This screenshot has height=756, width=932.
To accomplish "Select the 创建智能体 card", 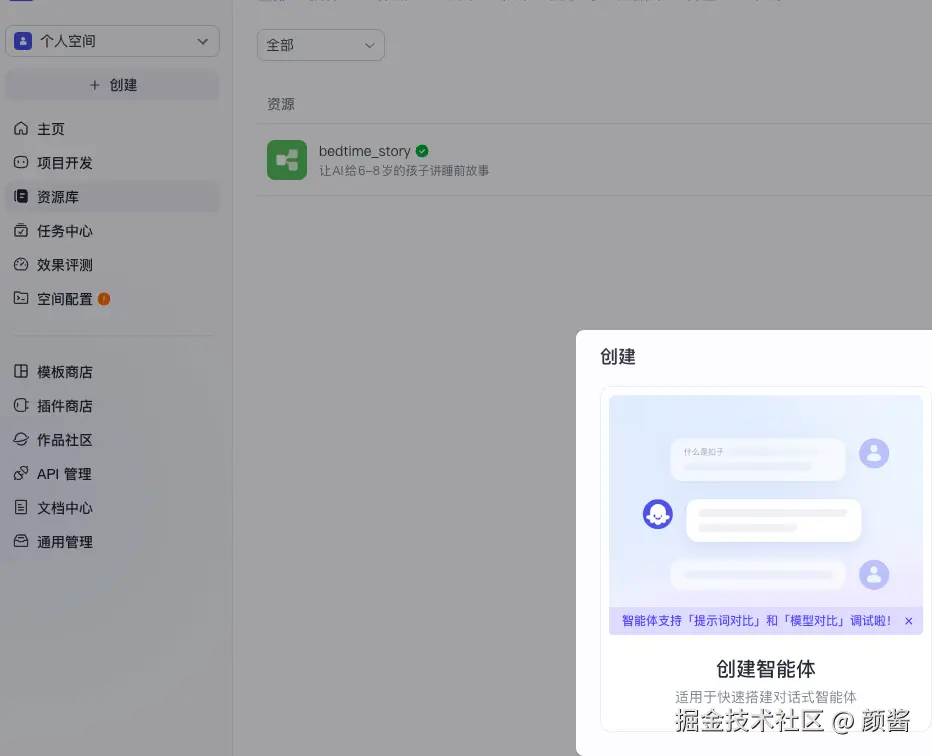I will pos(766,559).
